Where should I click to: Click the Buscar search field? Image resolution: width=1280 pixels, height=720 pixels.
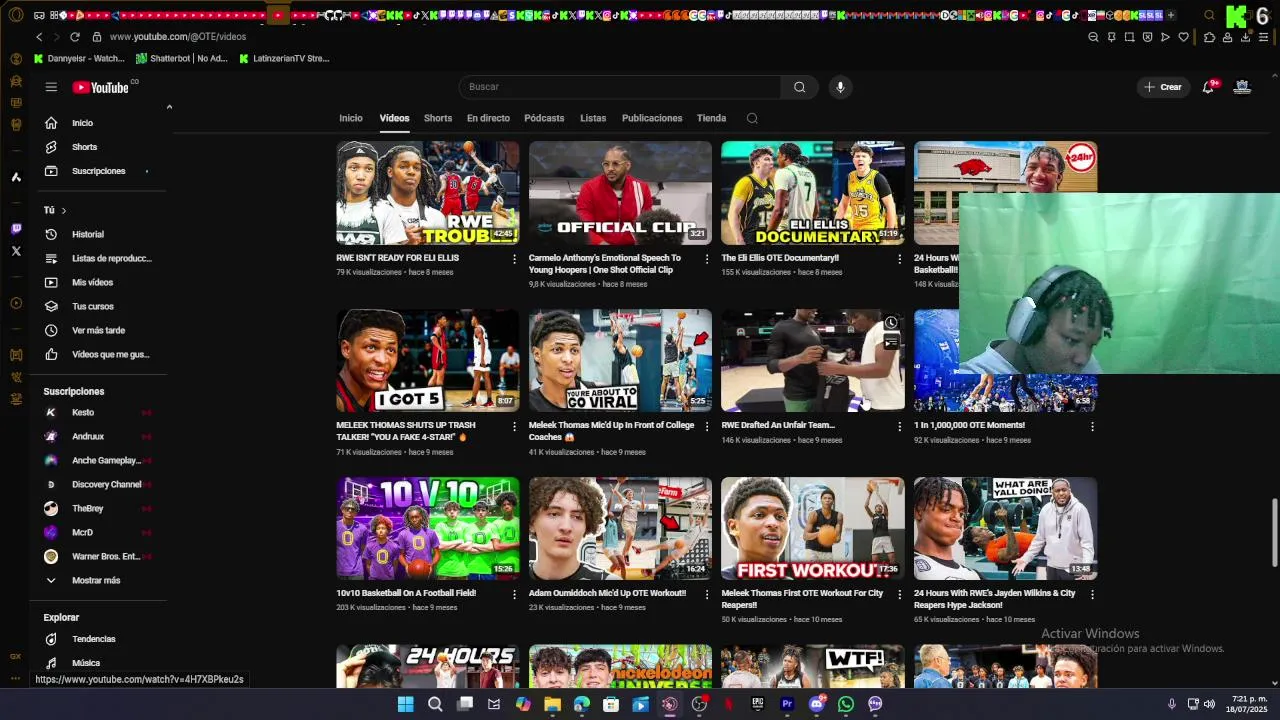(620, 87)
